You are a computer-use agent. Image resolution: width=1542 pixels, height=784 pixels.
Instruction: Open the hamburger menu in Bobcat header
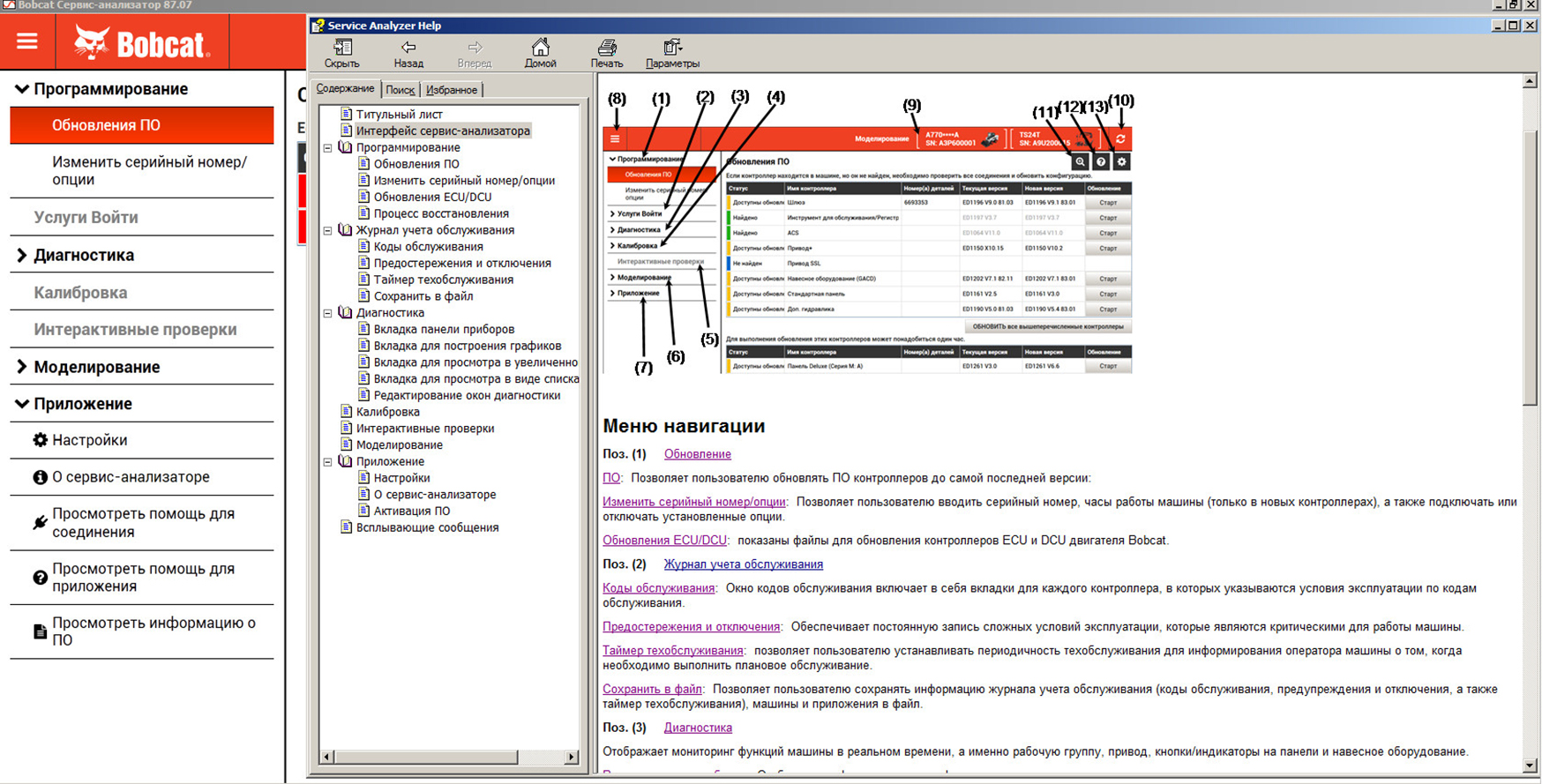[27, 41]
